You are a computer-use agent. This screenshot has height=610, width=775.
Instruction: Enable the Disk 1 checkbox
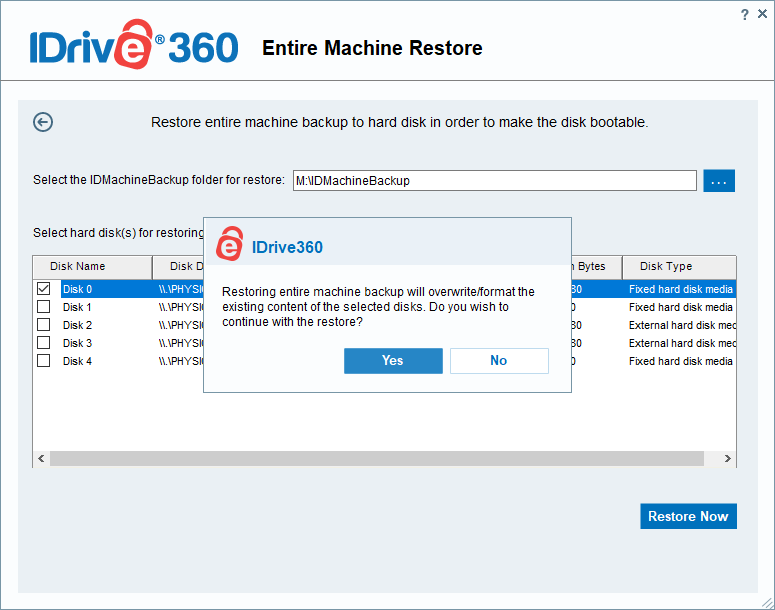[44, 307]
